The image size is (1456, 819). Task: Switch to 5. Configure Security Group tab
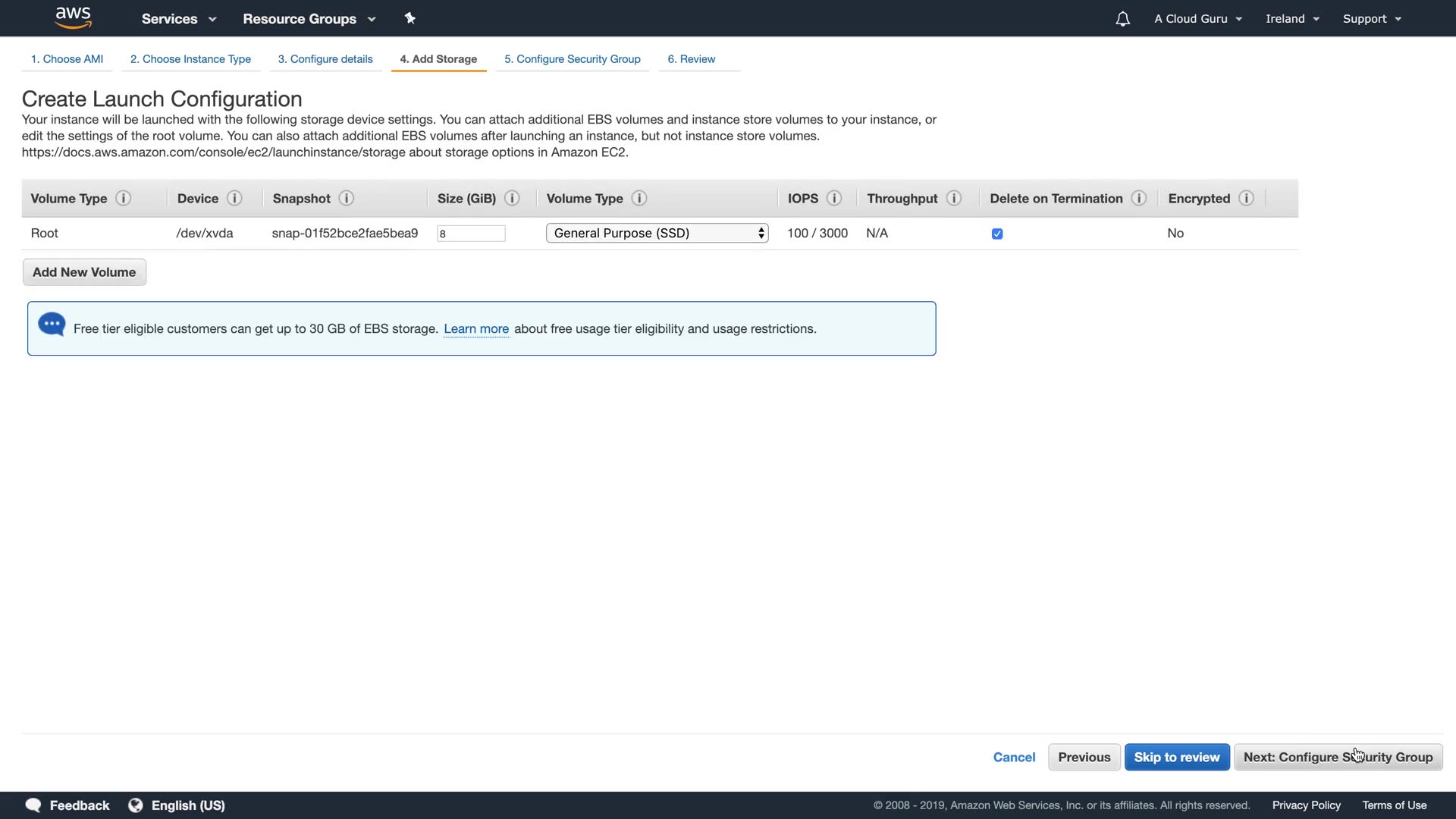[572, 59]
